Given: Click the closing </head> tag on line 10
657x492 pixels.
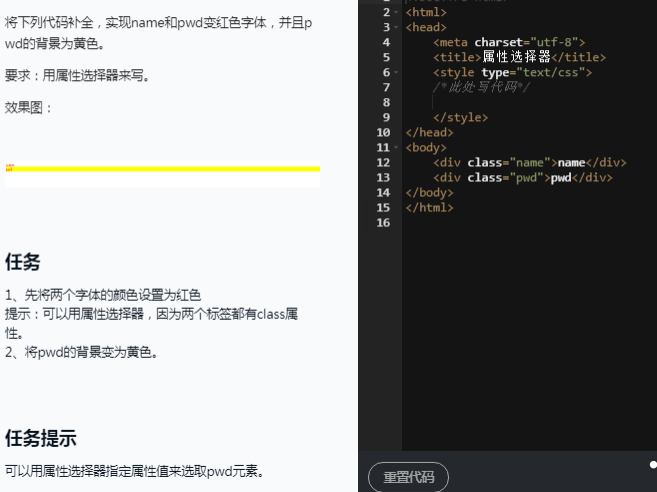Looking at the screenshot, I should click(429, 132).
